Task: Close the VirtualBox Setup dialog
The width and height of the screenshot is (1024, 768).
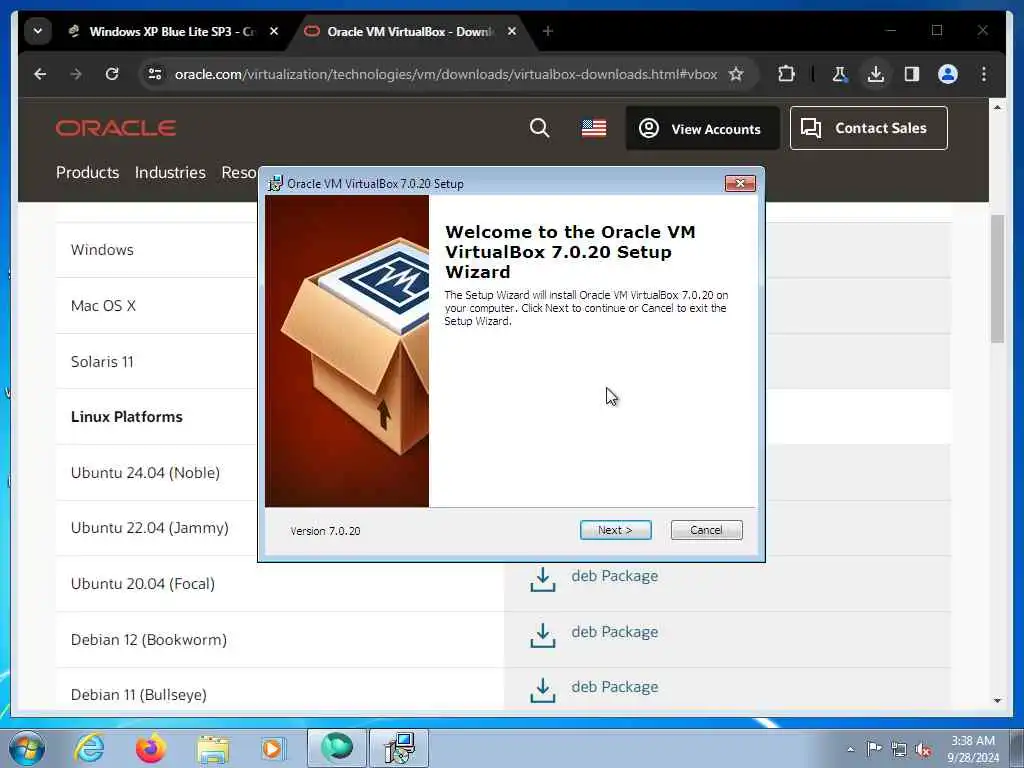Action: (x=740, y=184)
